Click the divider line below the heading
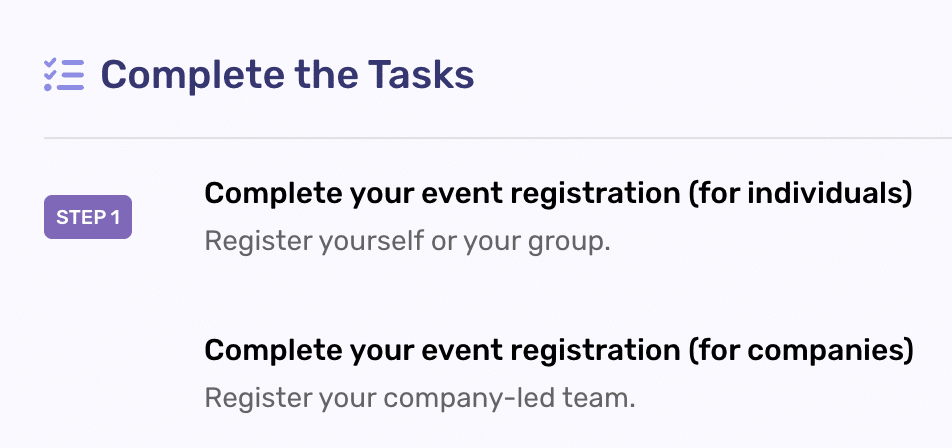This screenshot has width=952, height=448. [x=498, y=138]
